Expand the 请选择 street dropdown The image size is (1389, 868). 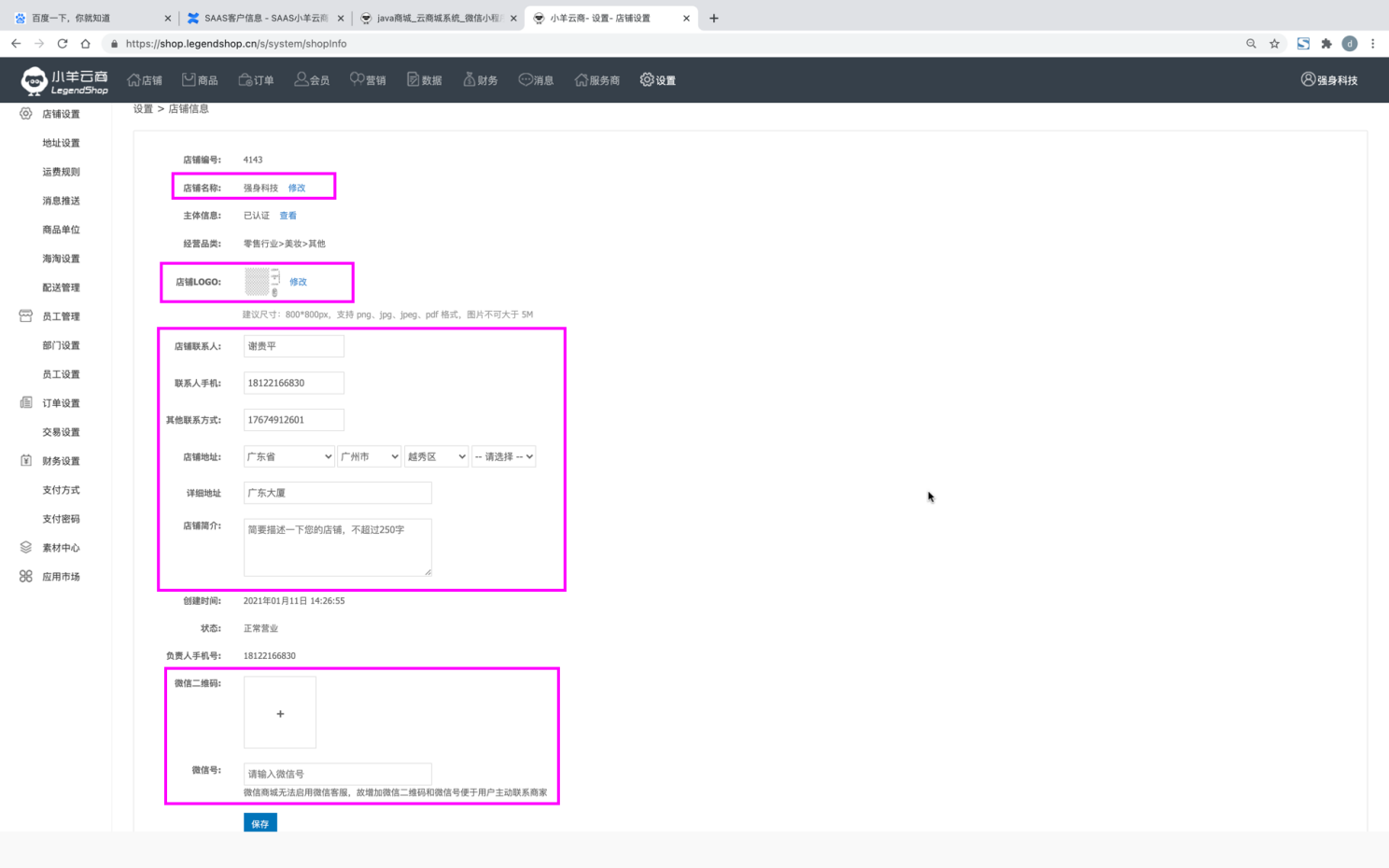(x=504, y=456)
